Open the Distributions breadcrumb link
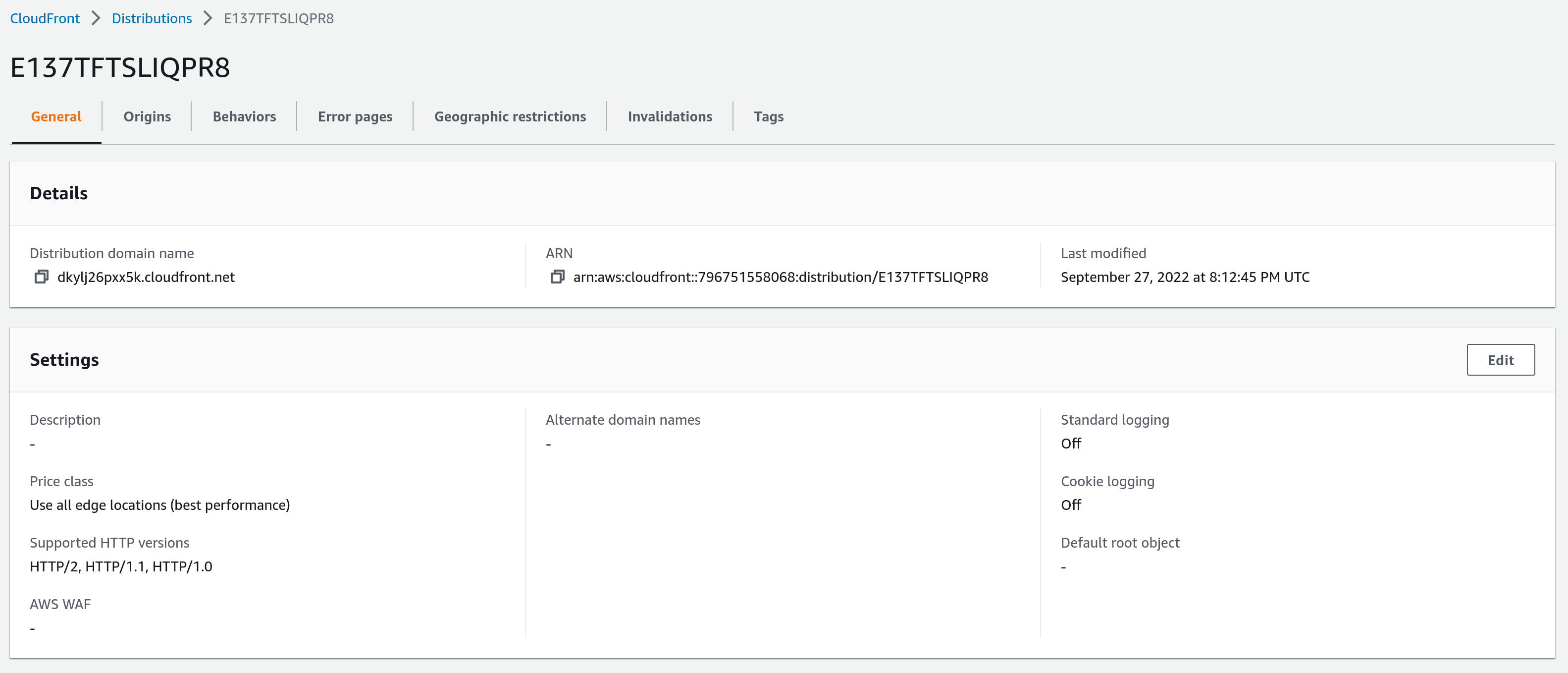Viewport: 1568px width, 673px height. tap(152, 18)
